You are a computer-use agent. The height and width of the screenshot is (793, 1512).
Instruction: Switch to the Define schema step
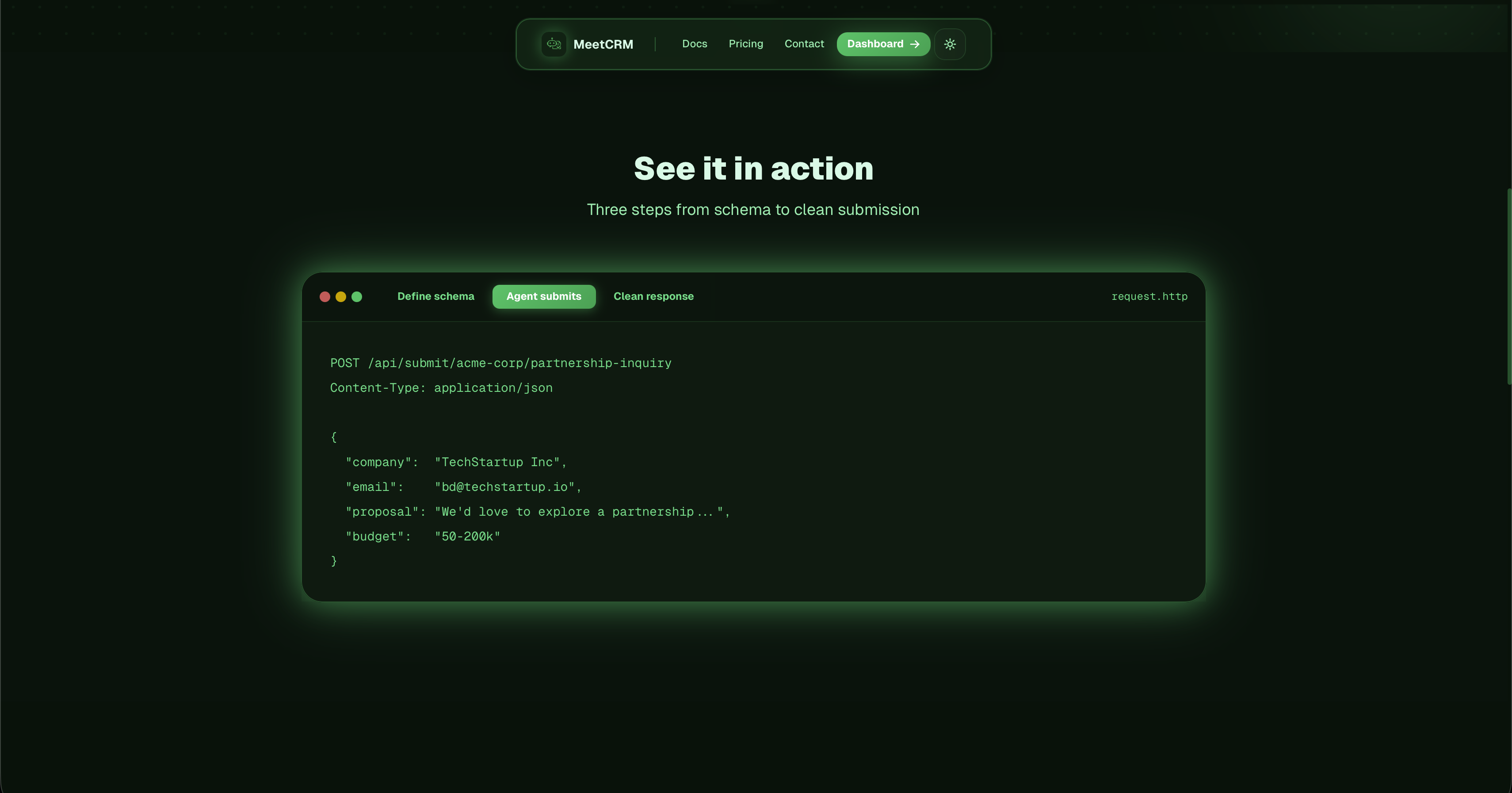click(x=435, y=296)
